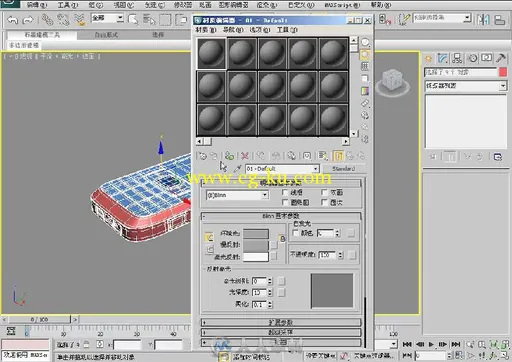This screenshot has width=512, height=362.
Task: Open 导航 menu in Material Editor
Action: [x=233, y=30]
